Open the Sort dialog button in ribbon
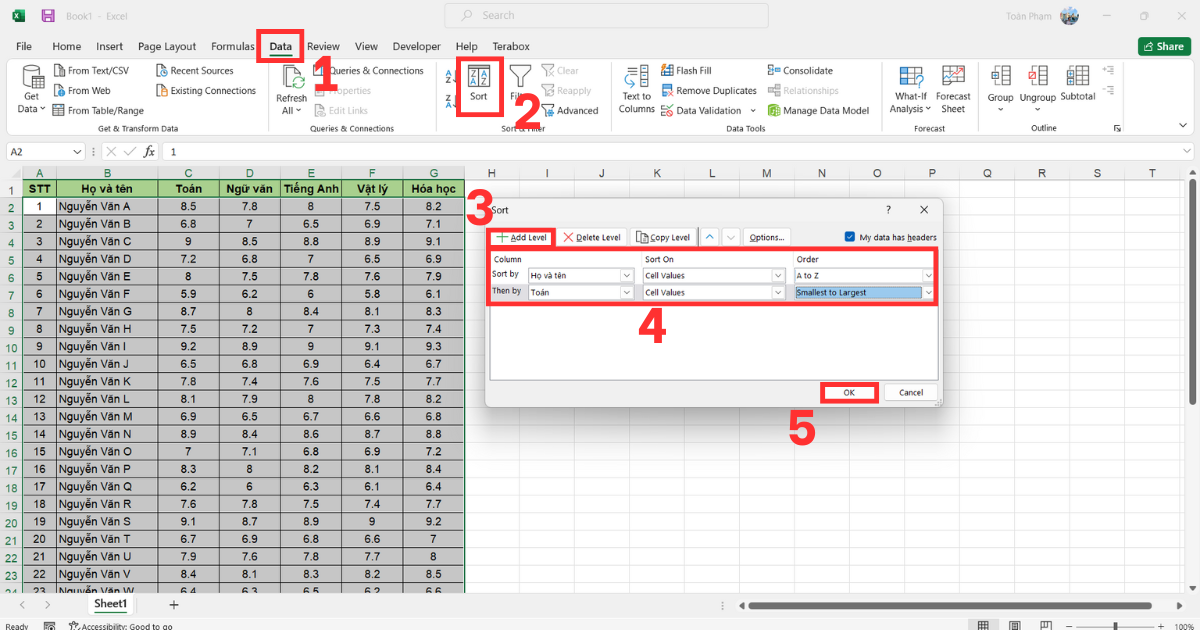The height and width of the screenshot is (630, 1200). (479, 86)
